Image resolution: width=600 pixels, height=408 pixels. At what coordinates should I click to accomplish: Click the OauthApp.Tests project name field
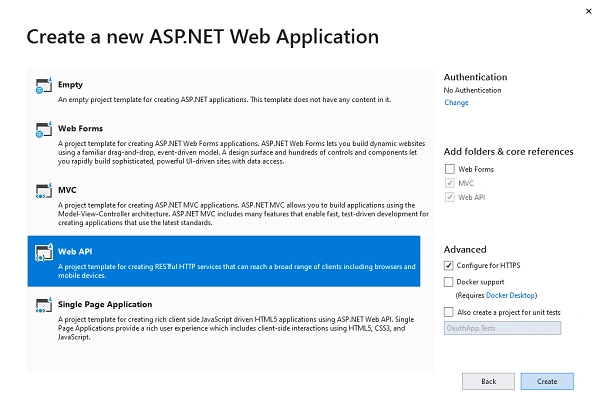click(502, 328)
